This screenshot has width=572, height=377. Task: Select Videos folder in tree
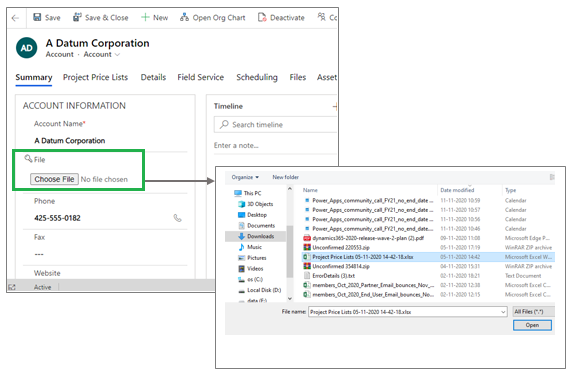tap(251, 269)
